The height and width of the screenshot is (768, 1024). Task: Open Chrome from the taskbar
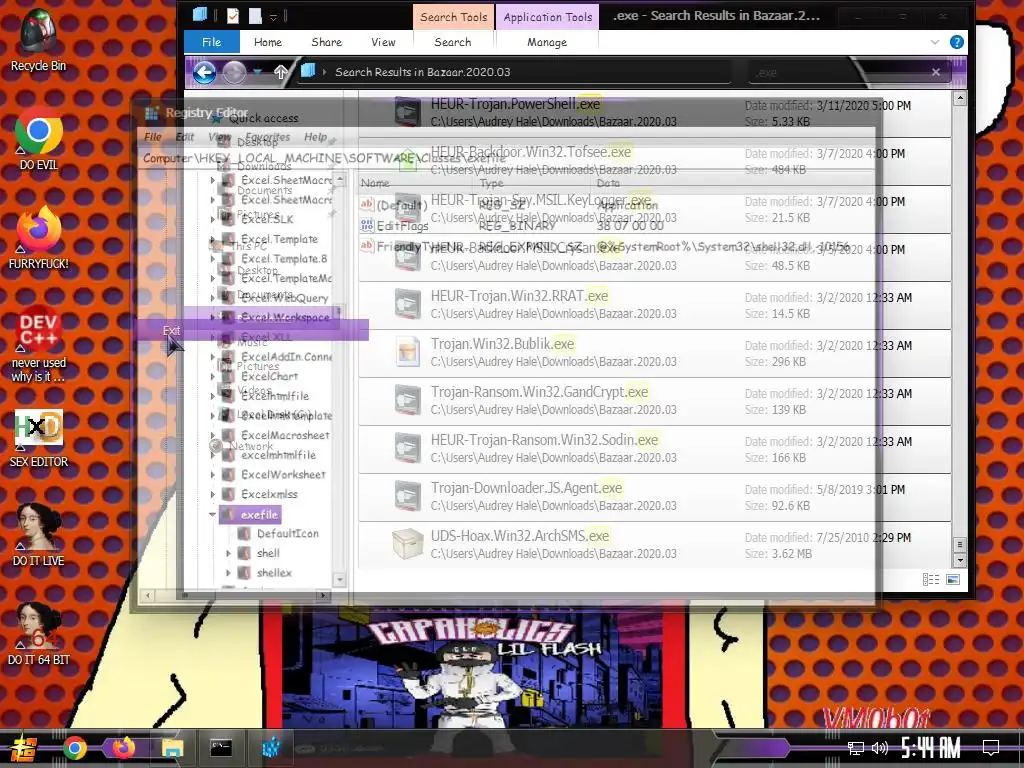75,748
